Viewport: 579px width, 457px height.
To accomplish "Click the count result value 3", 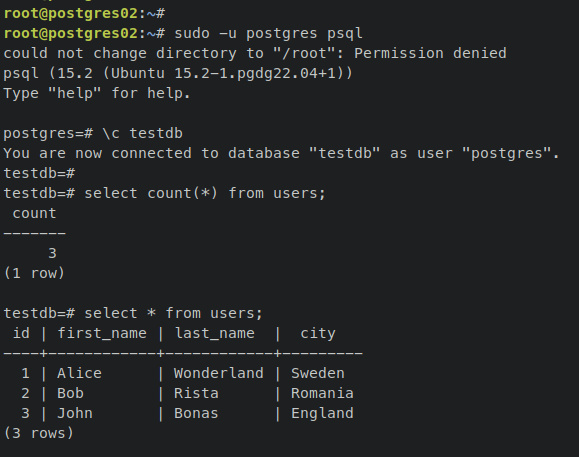I will click(52, 253).
